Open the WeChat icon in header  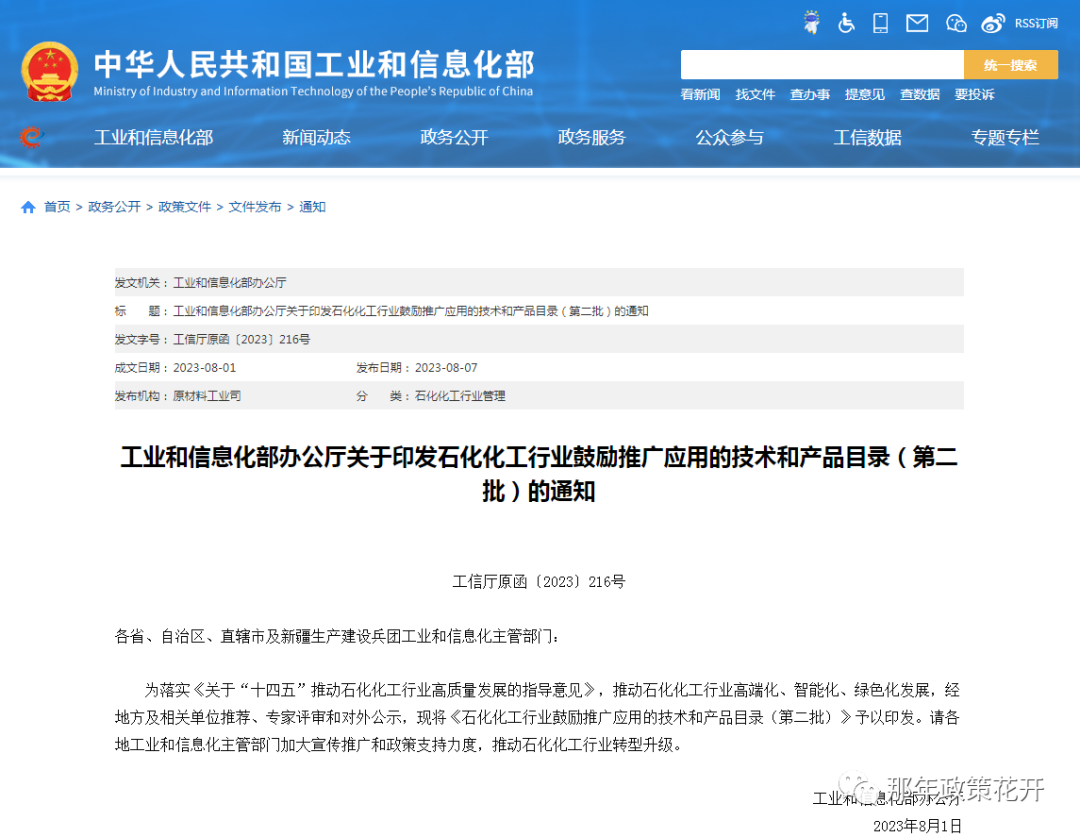[956, 23]
